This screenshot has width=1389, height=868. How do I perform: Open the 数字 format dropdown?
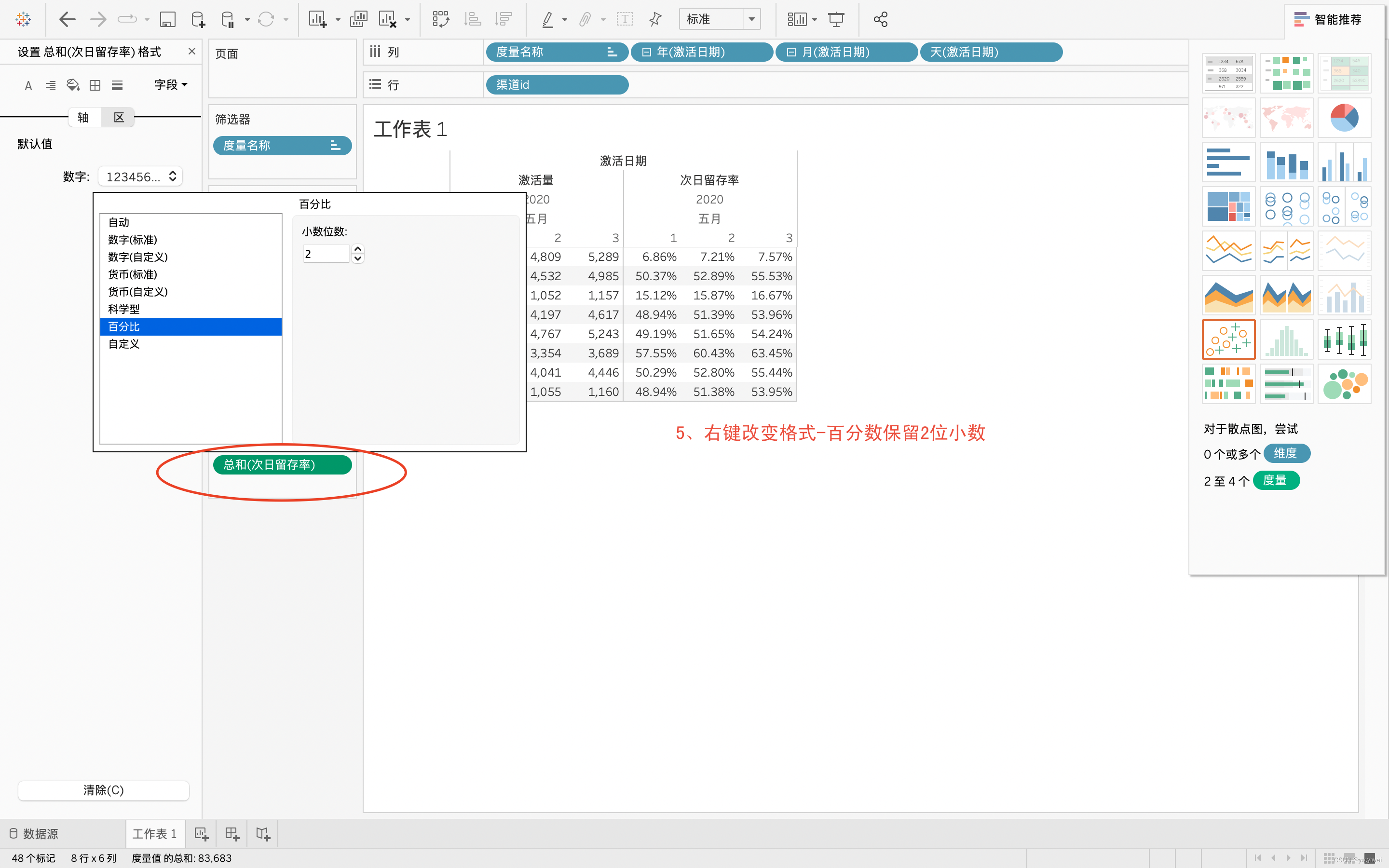[141, 177]
